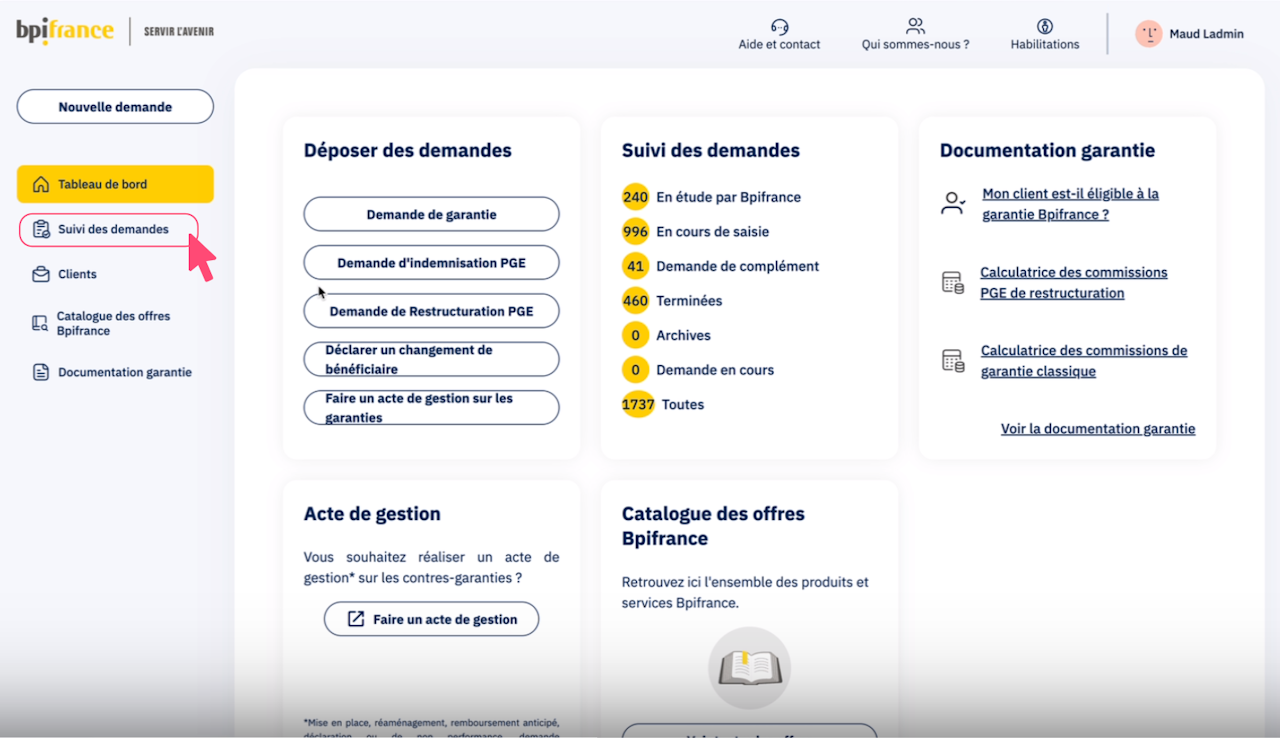Click the Faire un acte de gestion button
1280x738 pixels.
point(431,619)
